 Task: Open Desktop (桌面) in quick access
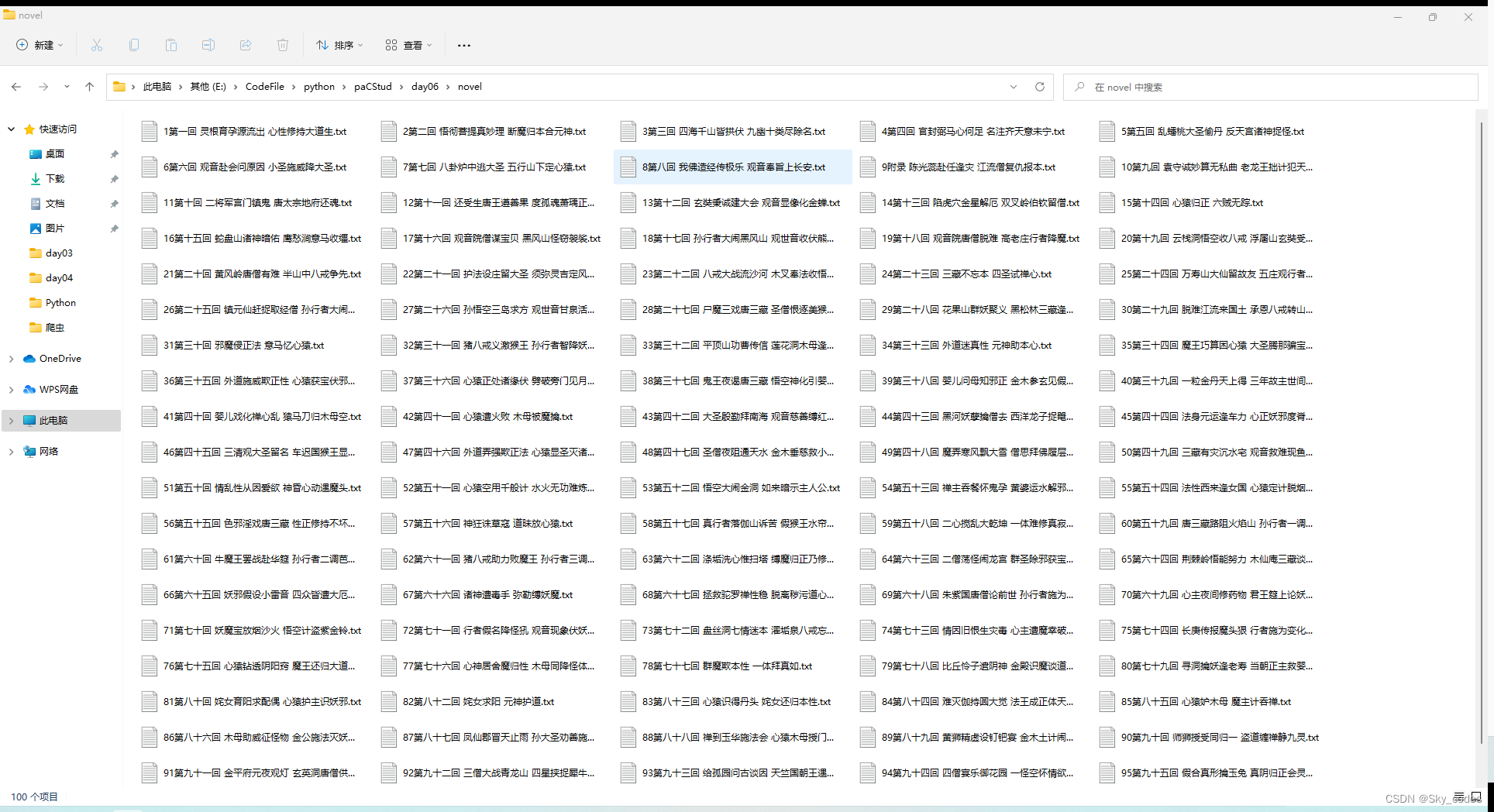[x=54, y=154]
